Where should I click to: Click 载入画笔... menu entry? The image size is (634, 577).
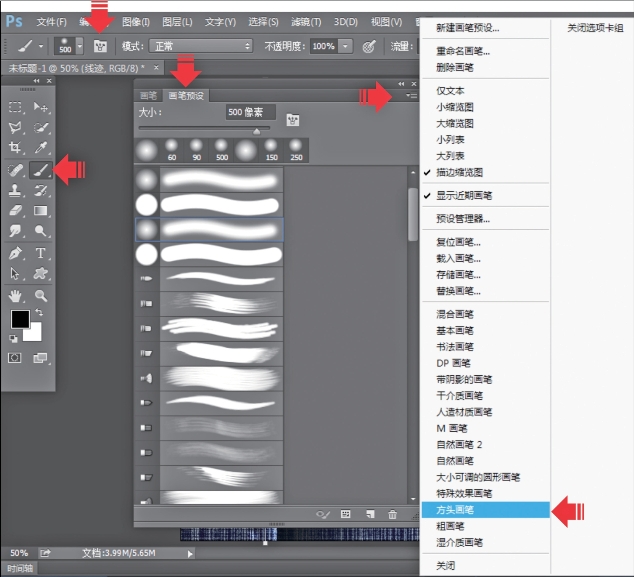coord(458,258)
